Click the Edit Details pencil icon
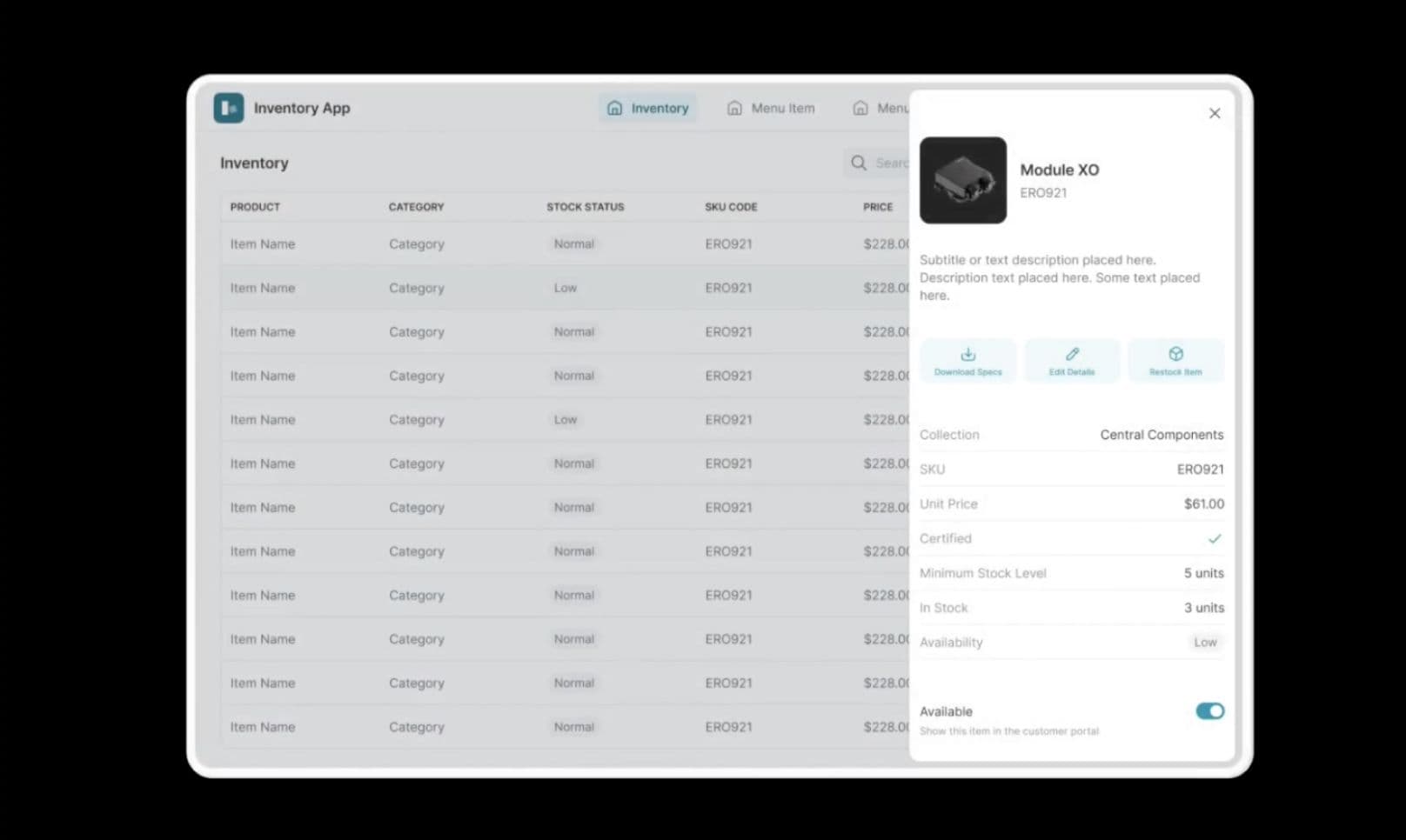This screenshot has height=840, width=1406. 1072,354
